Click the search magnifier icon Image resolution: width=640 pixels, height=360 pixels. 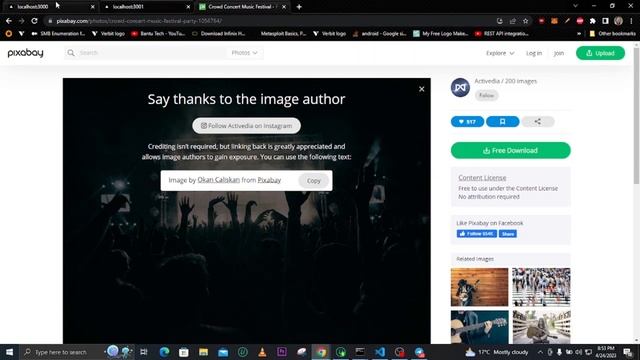(71, 53)
